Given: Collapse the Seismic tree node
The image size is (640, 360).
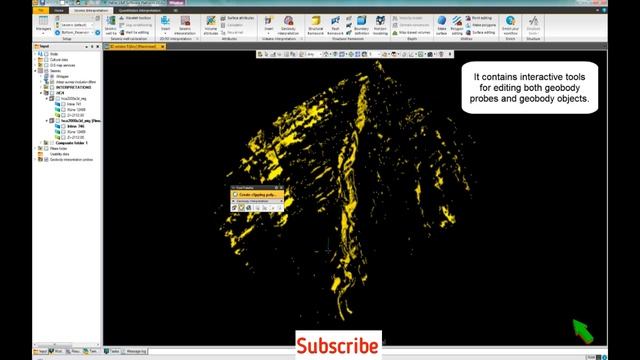Looking at the screenshot, I should [x=36, y=71].
